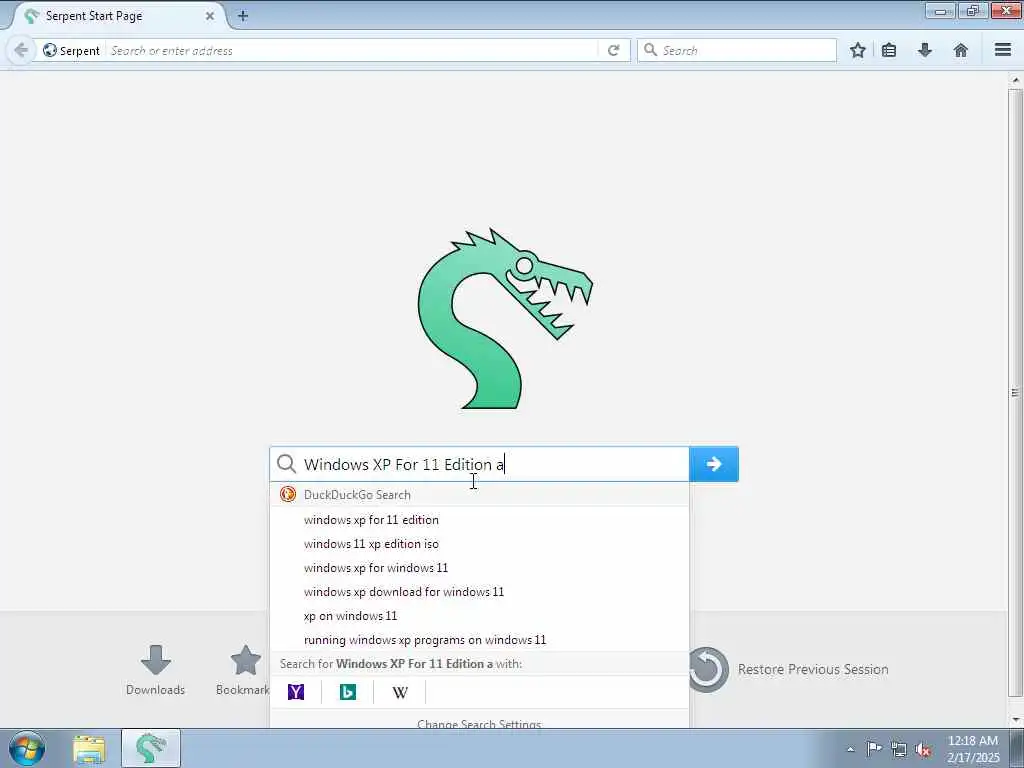Screen dimensions: 1024x768
Task: Click the Serpent globe identity icon
Action: (x=50, y=50)
